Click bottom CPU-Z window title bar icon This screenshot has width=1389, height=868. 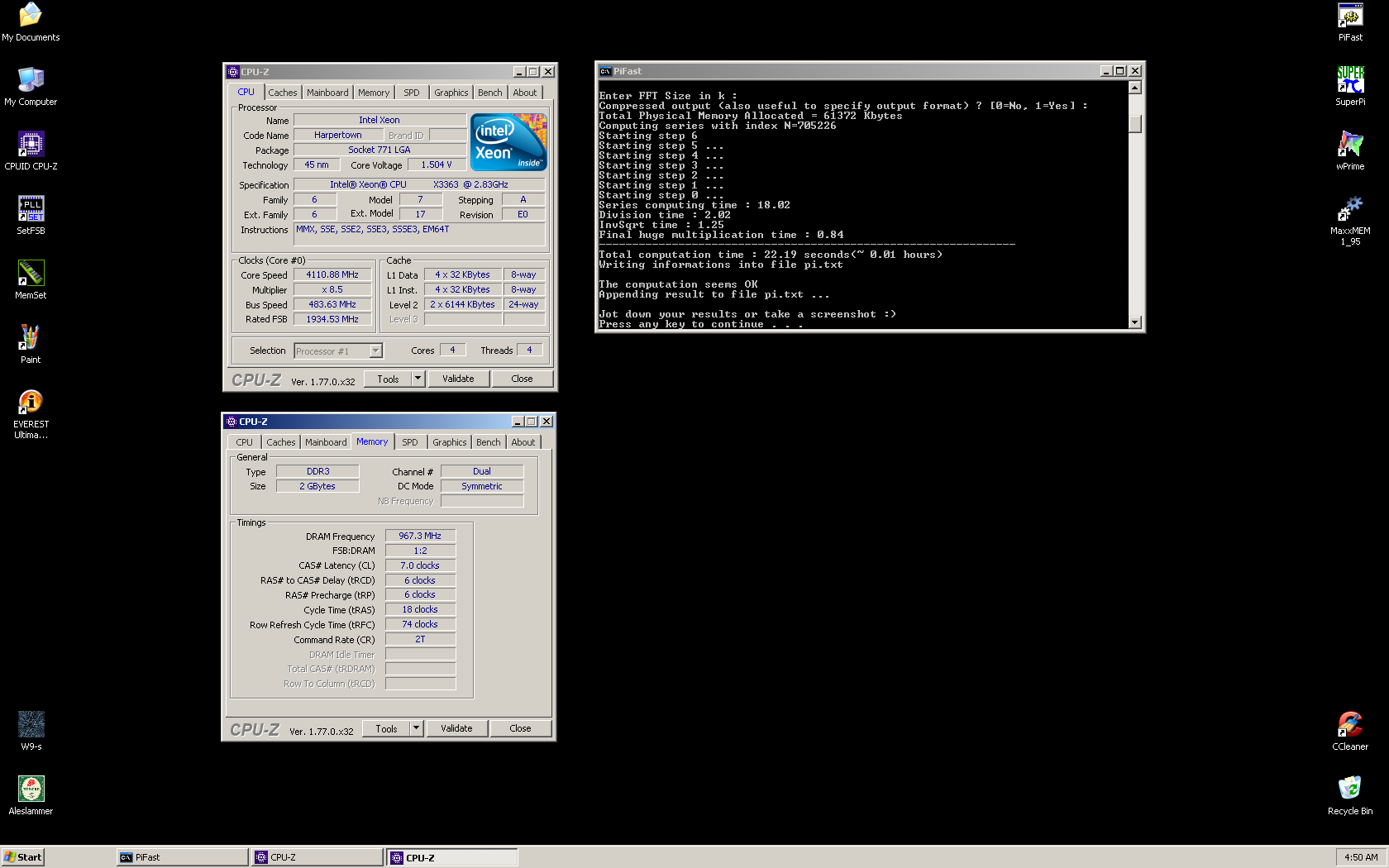coord(231,422)
